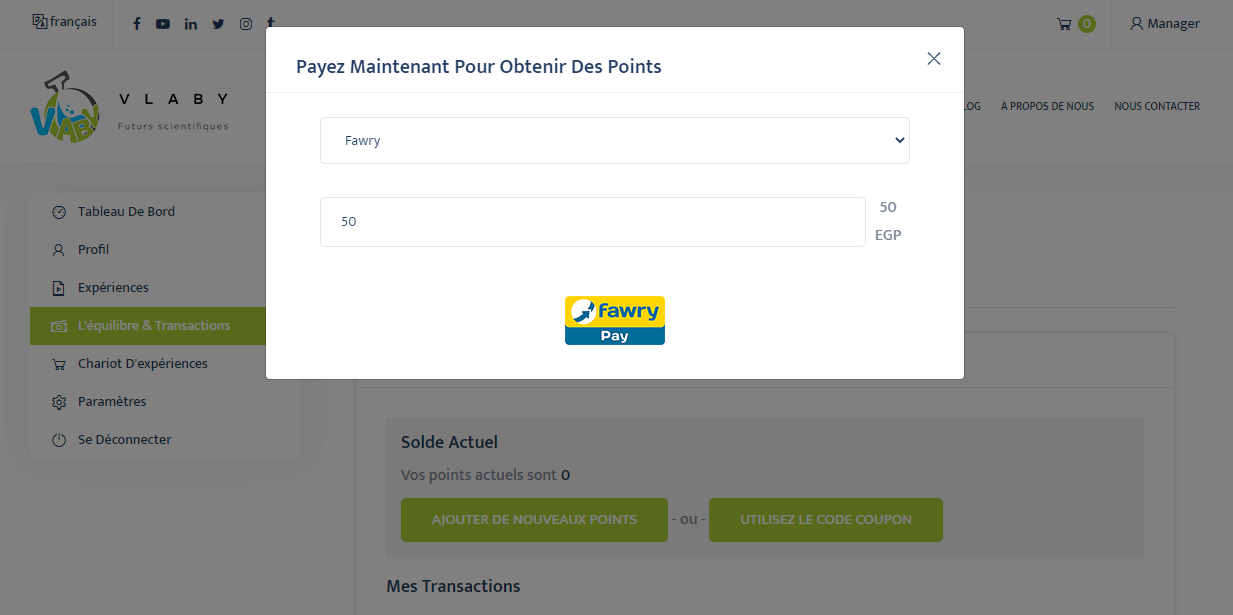Go to Tableau De Bord
The height and width of the screenshot is (615, 1233).
[126, 212]
